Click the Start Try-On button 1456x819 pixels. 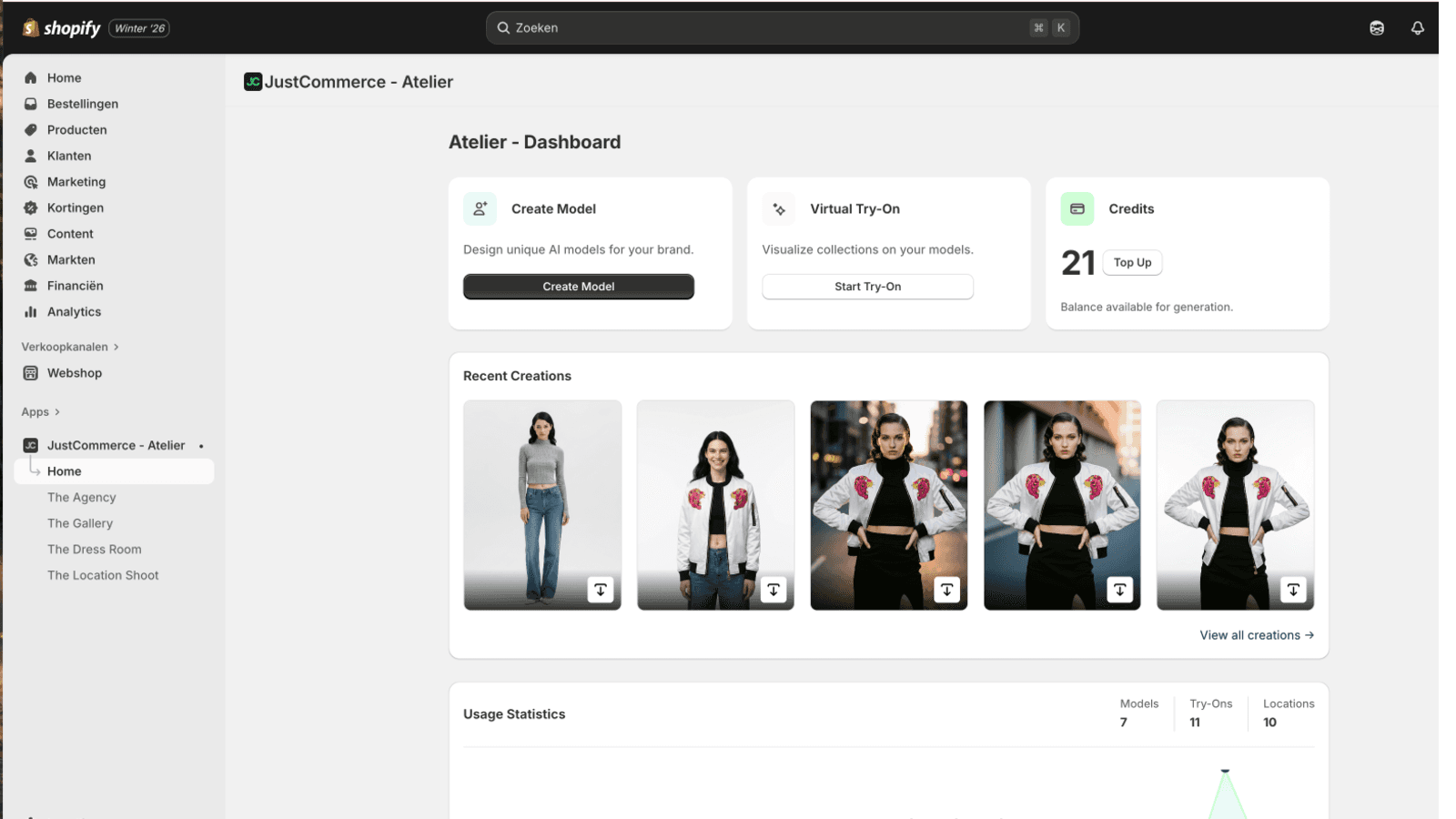click(x=867, y=287)
